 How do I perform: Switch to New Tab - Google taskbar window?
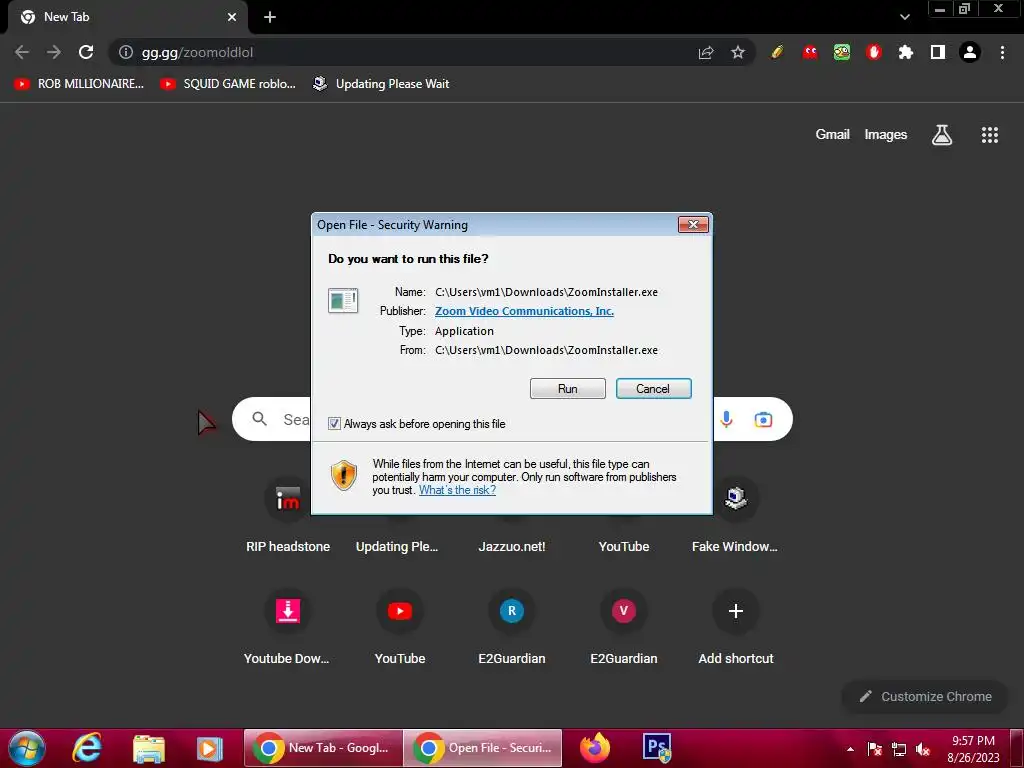tap(323, 748)
